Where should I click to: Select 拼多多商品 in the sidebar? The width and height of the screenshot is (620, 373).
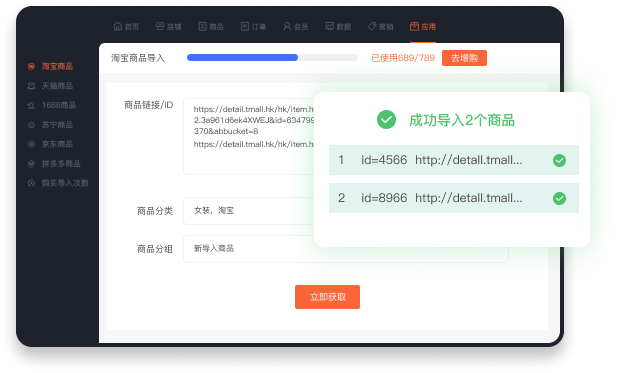(x=61, y=164)
